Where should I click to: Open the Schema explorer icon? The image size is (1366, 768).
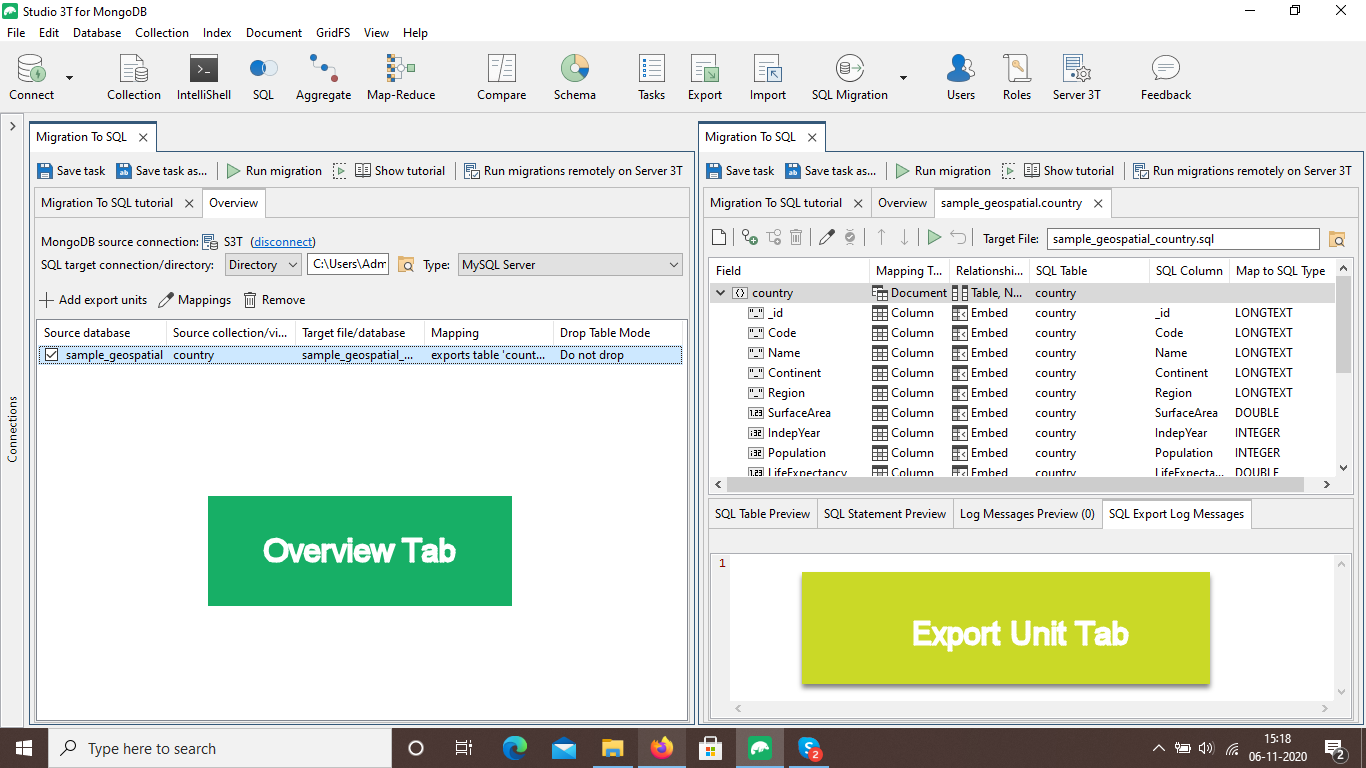click(x=574, y=78)
